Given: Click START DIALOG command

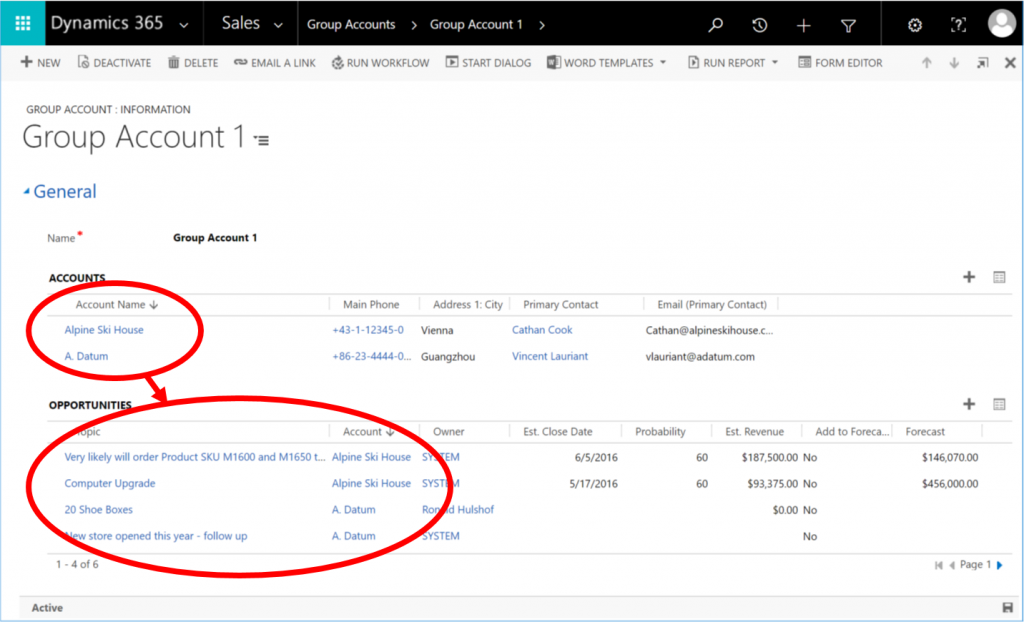Looking at the screenshot, I should (488, 63).
